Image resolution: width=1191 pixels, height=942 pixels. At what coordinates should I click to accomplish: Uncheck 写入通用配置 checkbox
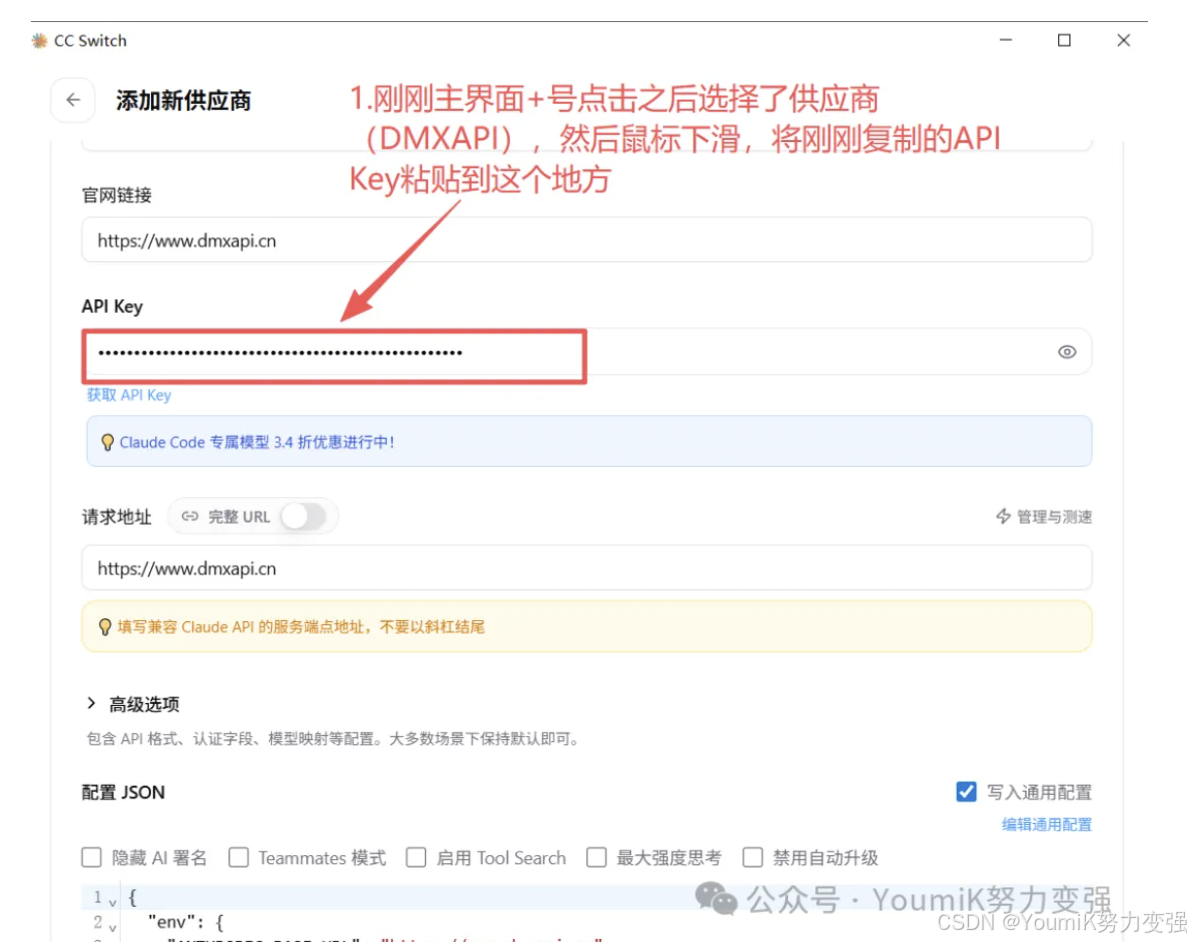point(966,792)
